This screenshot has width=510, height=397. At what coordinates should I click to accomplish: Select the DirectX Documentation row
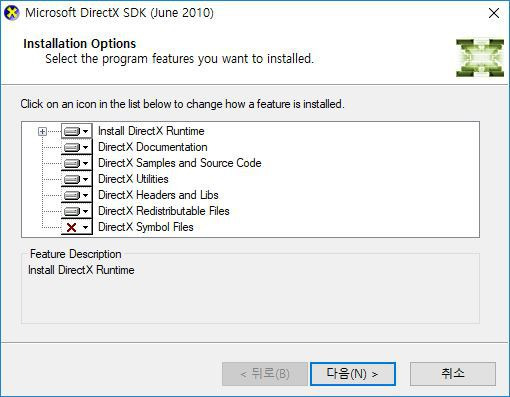153,147
